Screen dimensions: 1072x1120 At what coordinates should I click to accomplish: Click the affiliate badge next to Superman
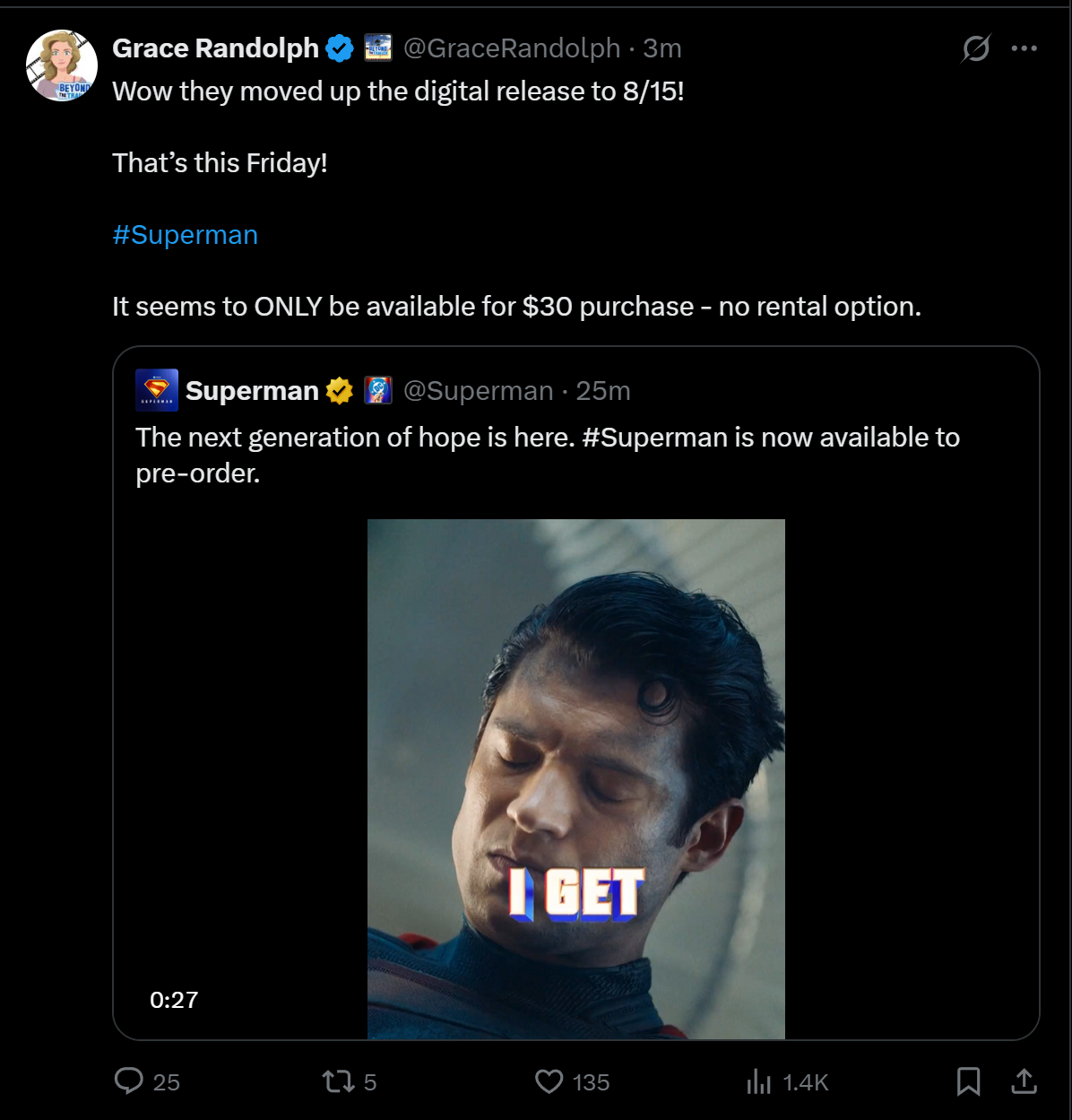pyautogui.click(x=378, y=391)
